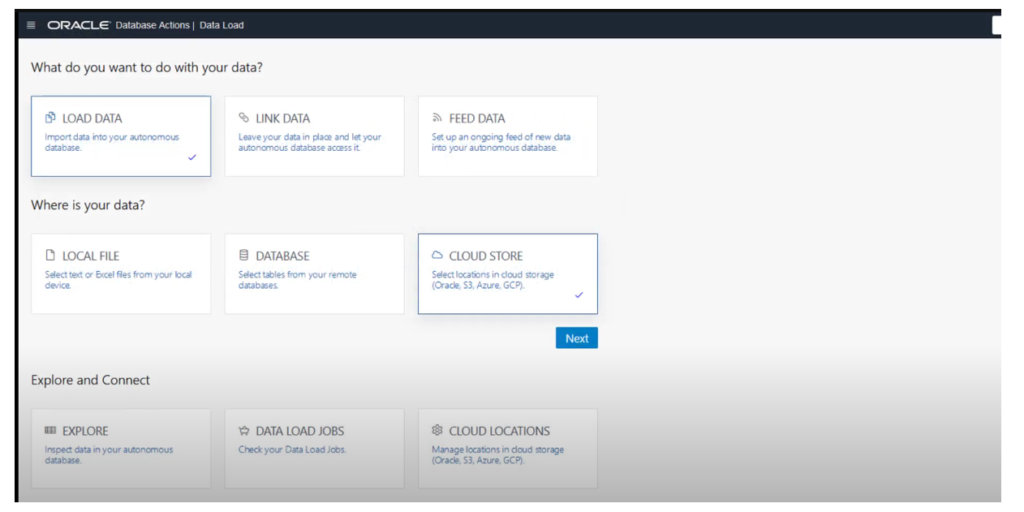Image resolution: width=1024 pixels, height=512 pixels.
Task: Click the Cloud Store cloud icon
Action: [x=438, y=255]
